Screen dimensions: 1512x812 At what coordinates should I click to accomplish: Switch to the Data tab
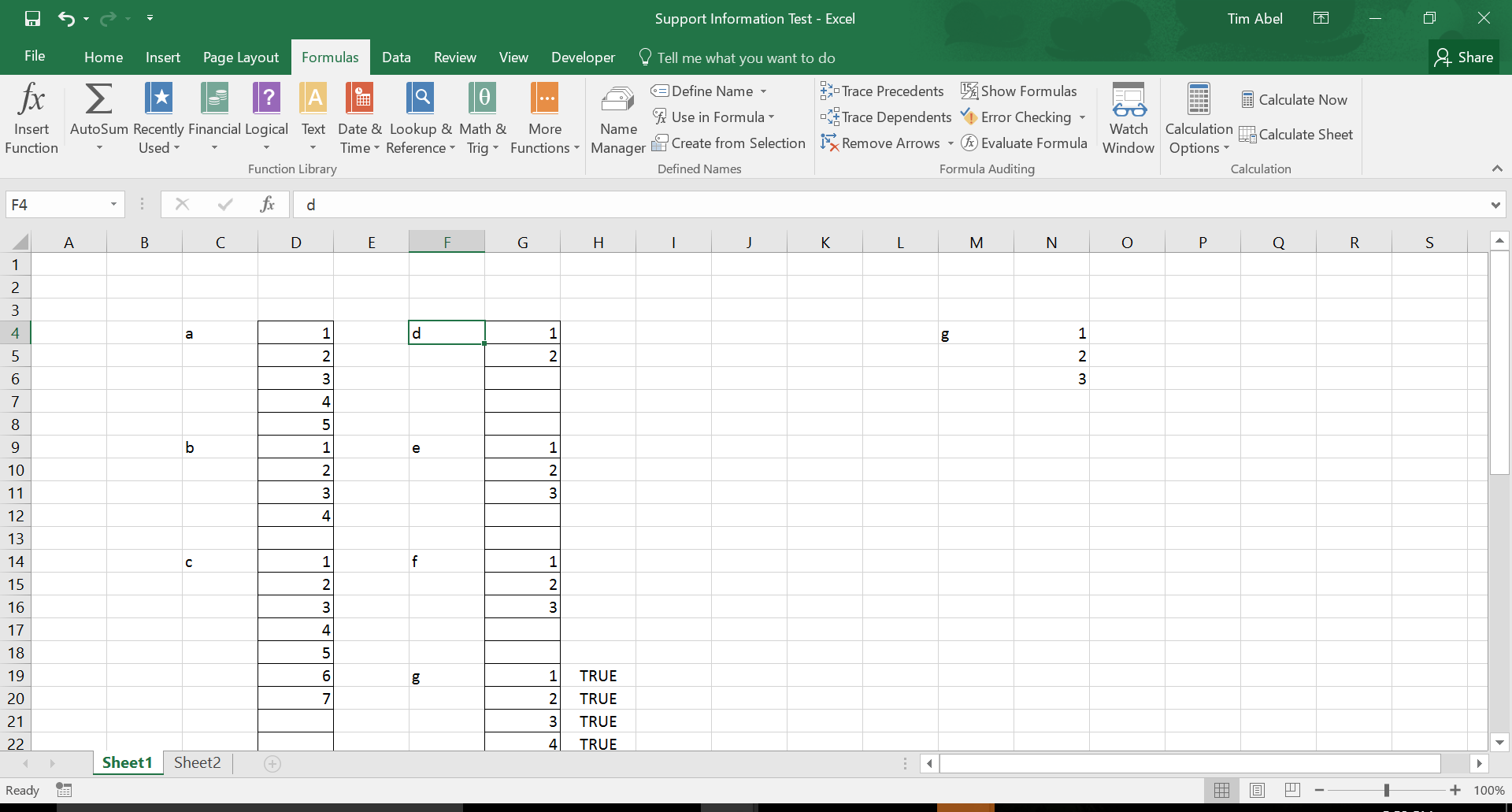[x=396, y=57]
